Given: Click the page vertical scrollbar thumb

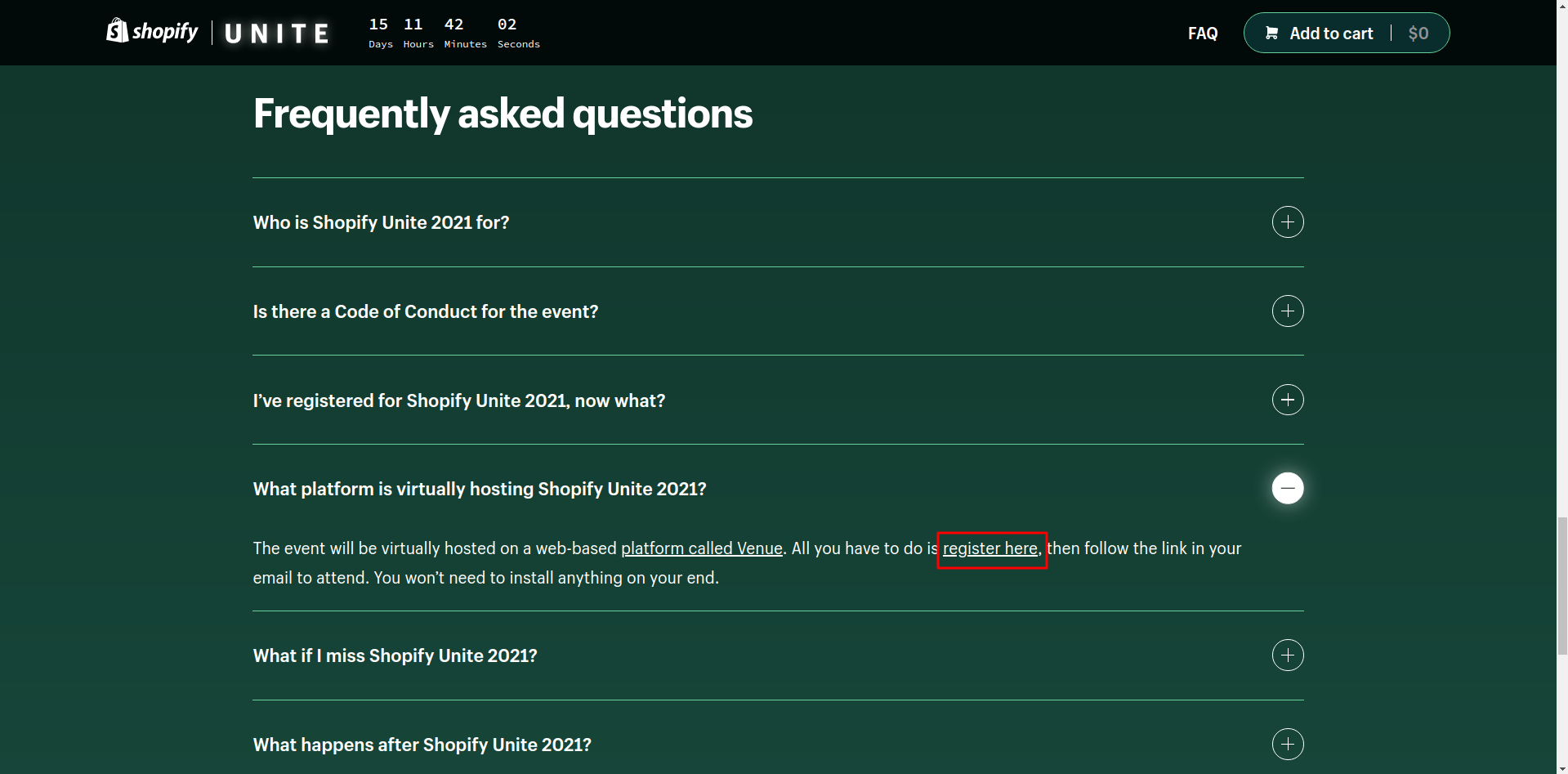Looking at the screenshot, I should (x=1561, y=584).
